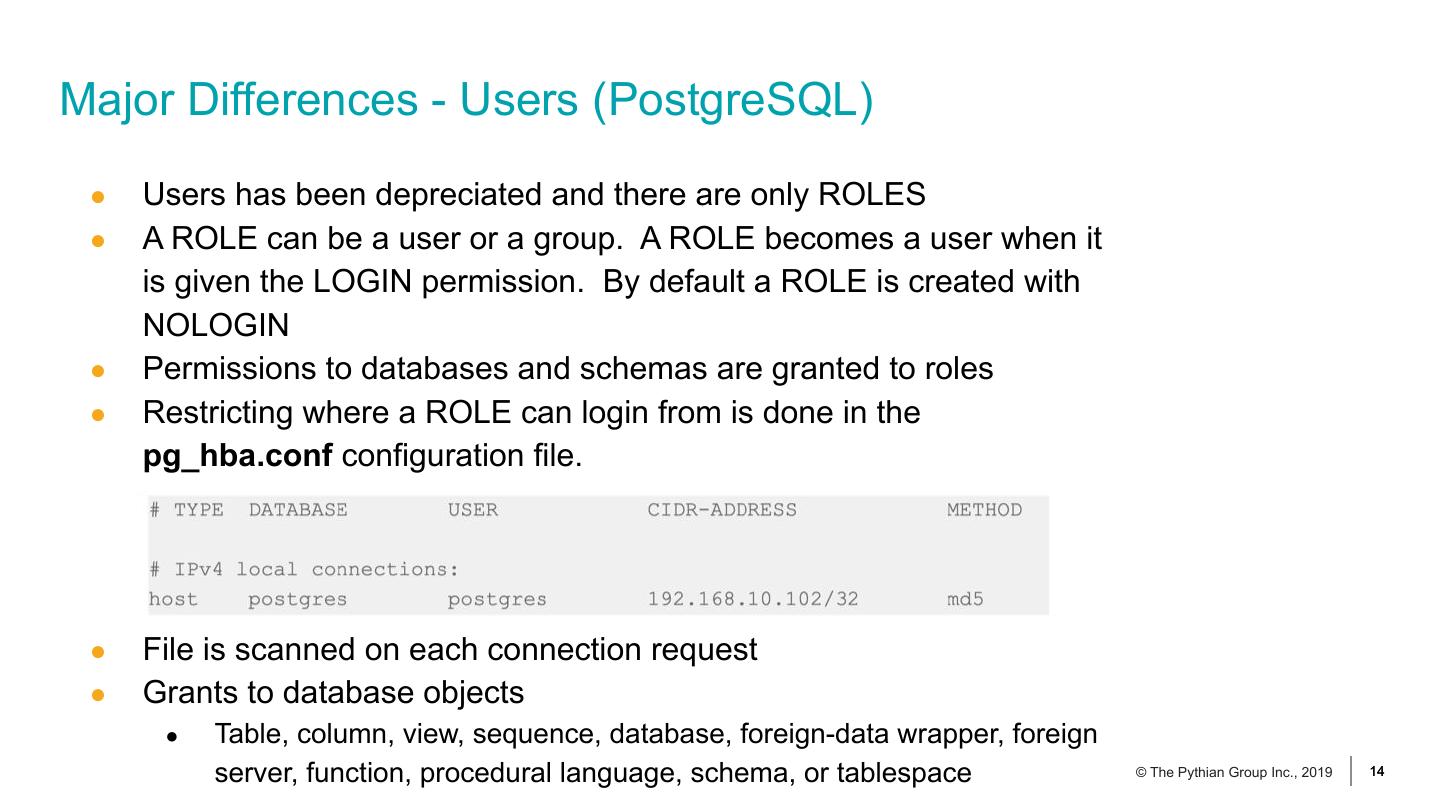Click the '© The Pythian Group Inc., 2019' footer

pyautogui.click(x=1234, y=772)
